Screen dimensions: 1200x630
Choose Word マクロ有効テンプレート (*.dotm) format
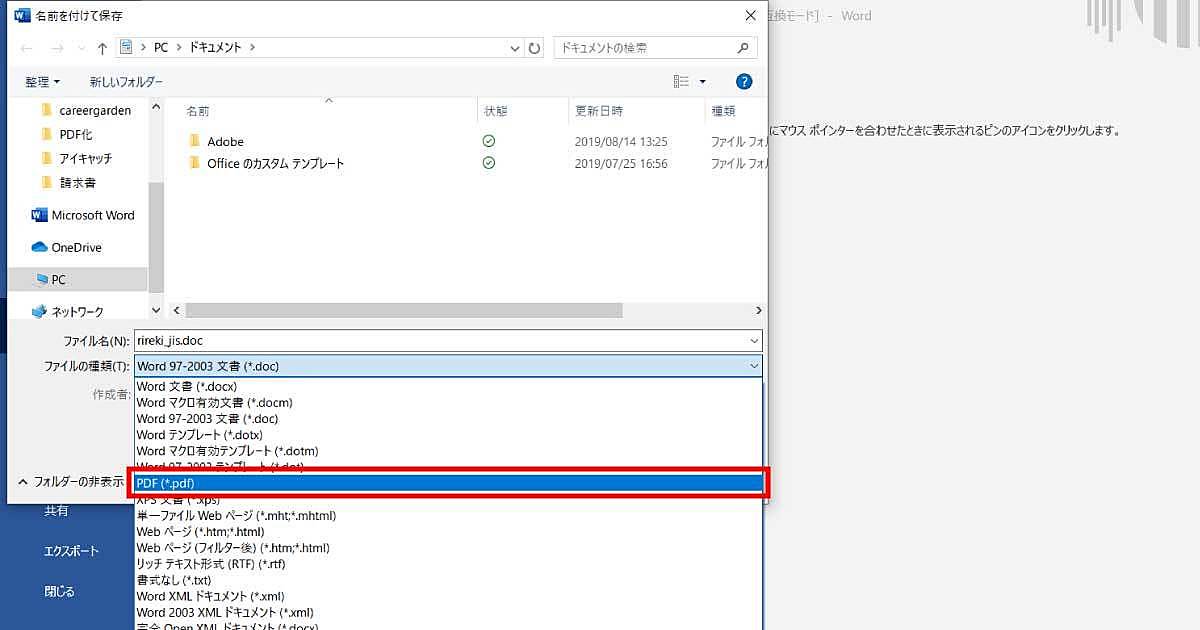pos(448,451)
